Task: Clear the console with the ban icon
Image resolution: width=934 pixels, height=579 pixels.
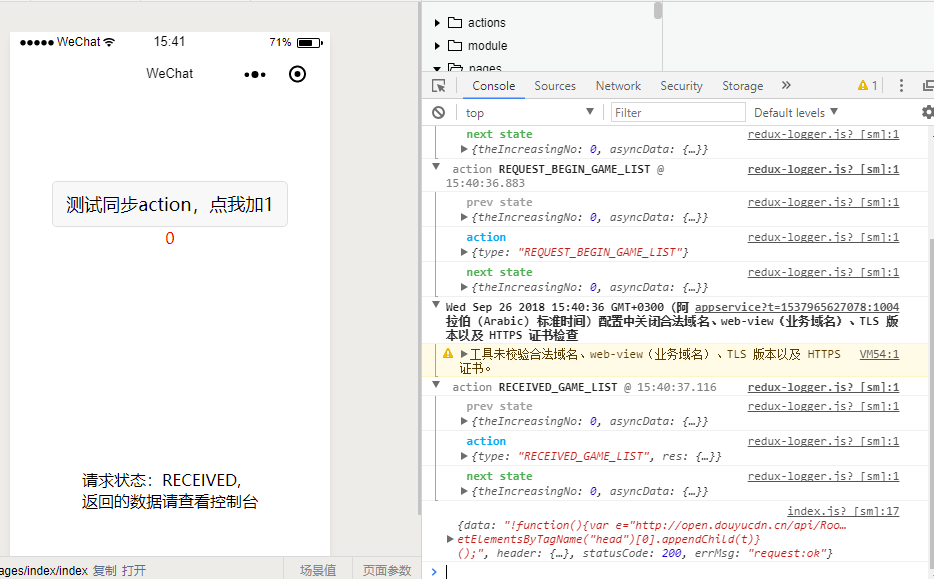Action: (x=438, y=113)
